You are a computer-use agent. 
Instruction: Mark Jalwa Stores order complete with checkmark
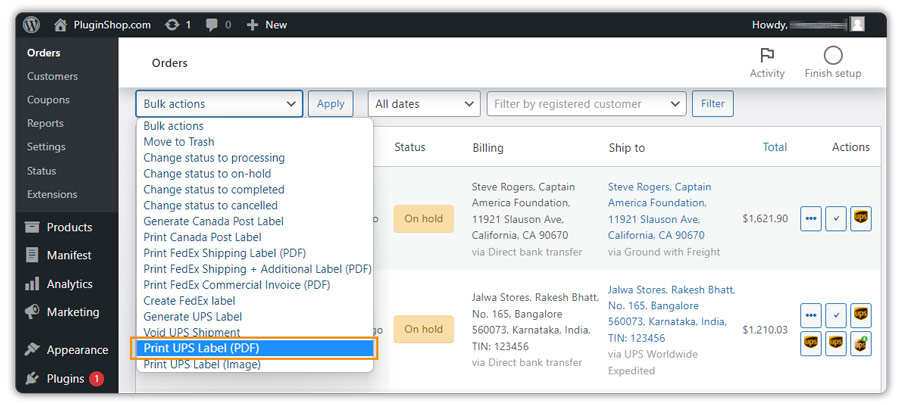[836, 315]
